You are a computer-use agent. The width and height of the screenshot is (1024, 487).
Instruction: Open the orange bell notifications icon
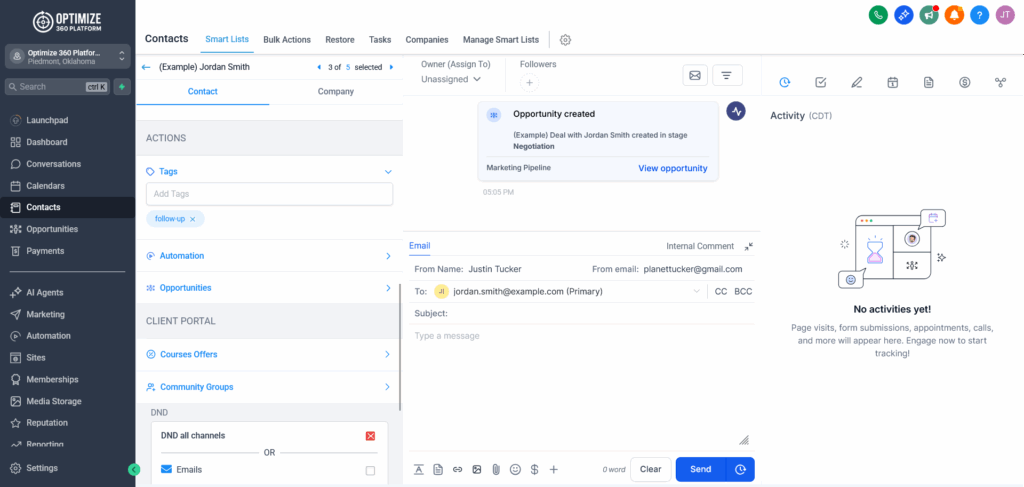[954, 14]
